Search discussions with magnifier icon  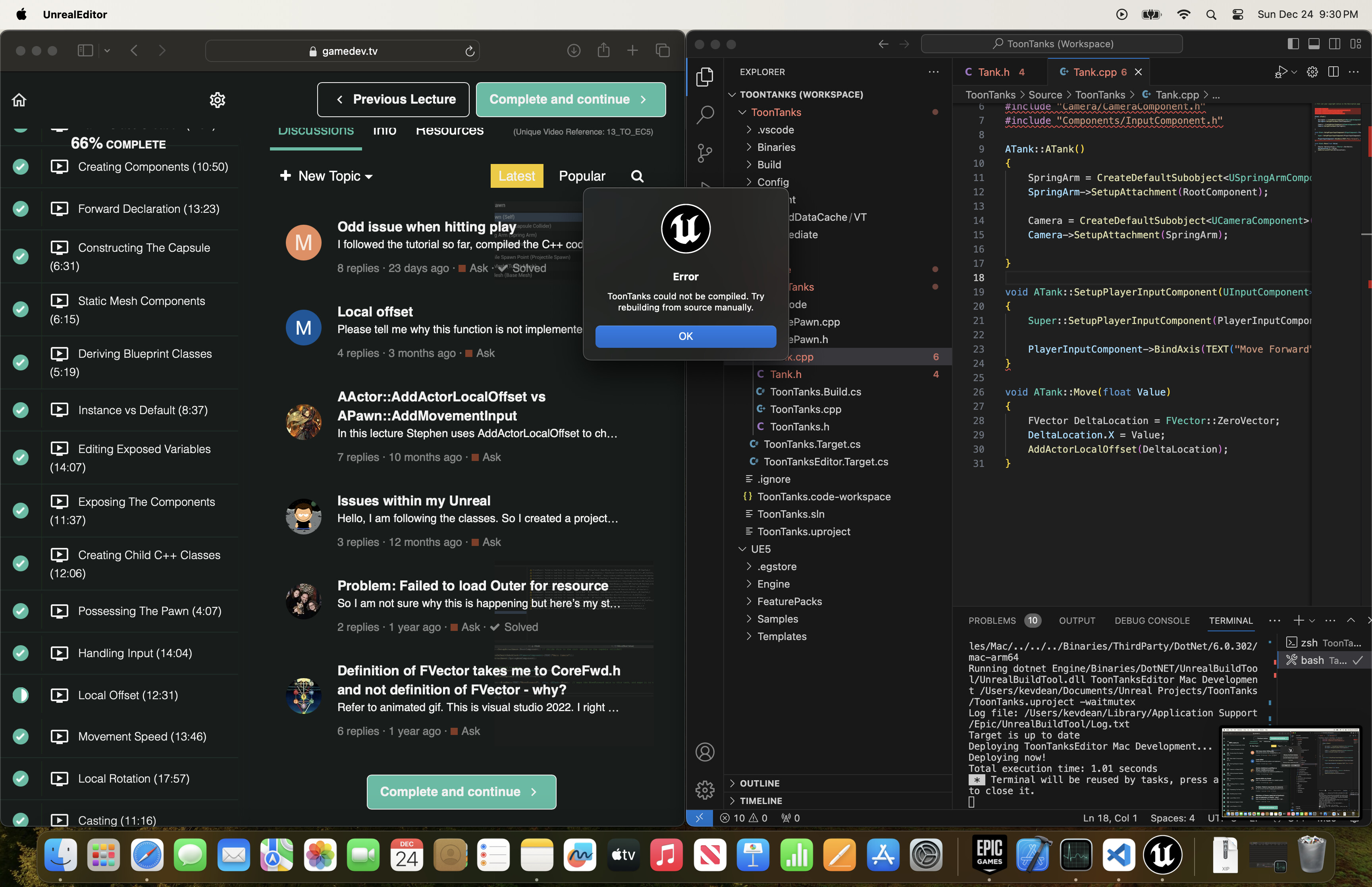tap(637, 176)
